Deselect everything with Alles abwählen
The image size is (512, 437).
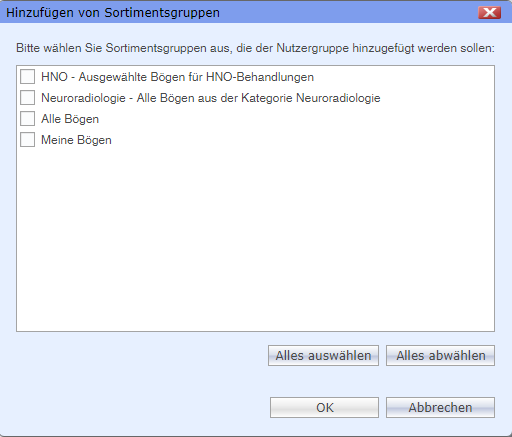point(440,356)
